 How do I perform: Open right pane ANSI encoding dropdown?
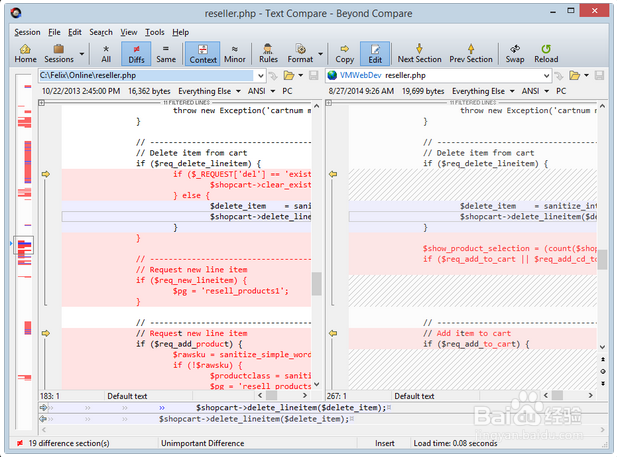coord(535,91)
